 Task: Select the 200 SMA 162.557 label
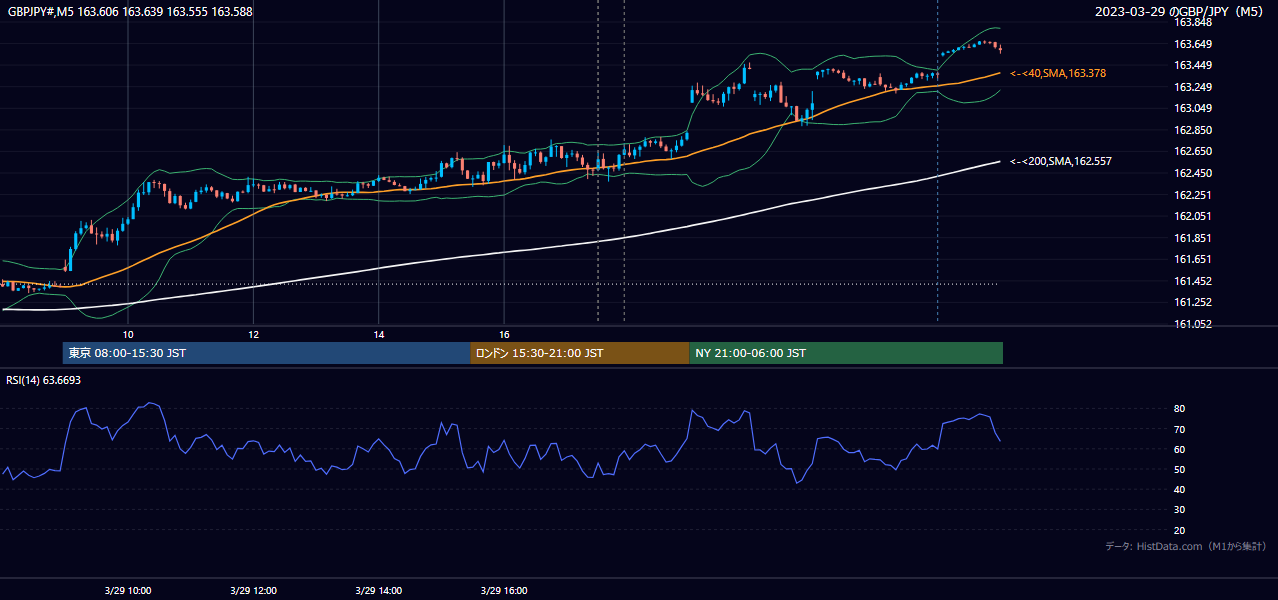click(1061, 161)
